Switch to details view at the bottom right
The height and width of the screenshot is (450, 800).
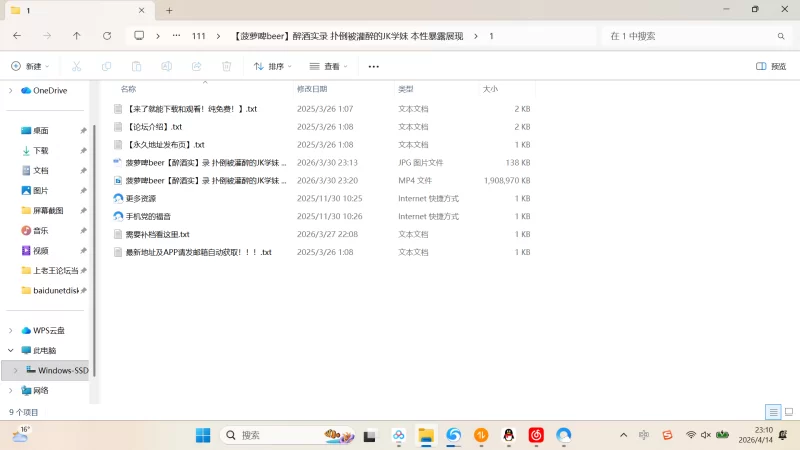(773, 412)
